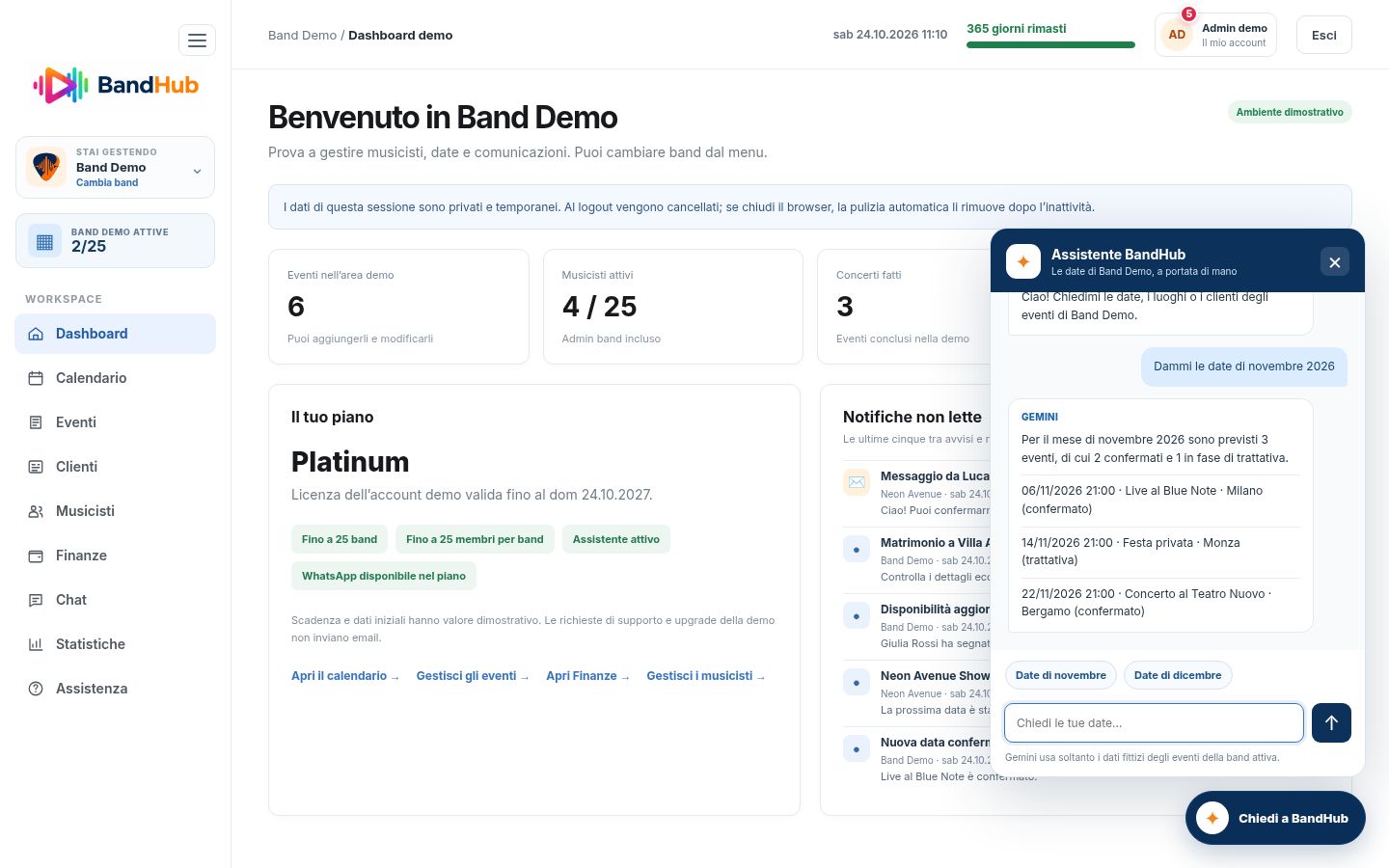This screenshot has width=1389, height=868.
Task: Follow the Gestisci i musicisti link
Action: tap(706, 676)
